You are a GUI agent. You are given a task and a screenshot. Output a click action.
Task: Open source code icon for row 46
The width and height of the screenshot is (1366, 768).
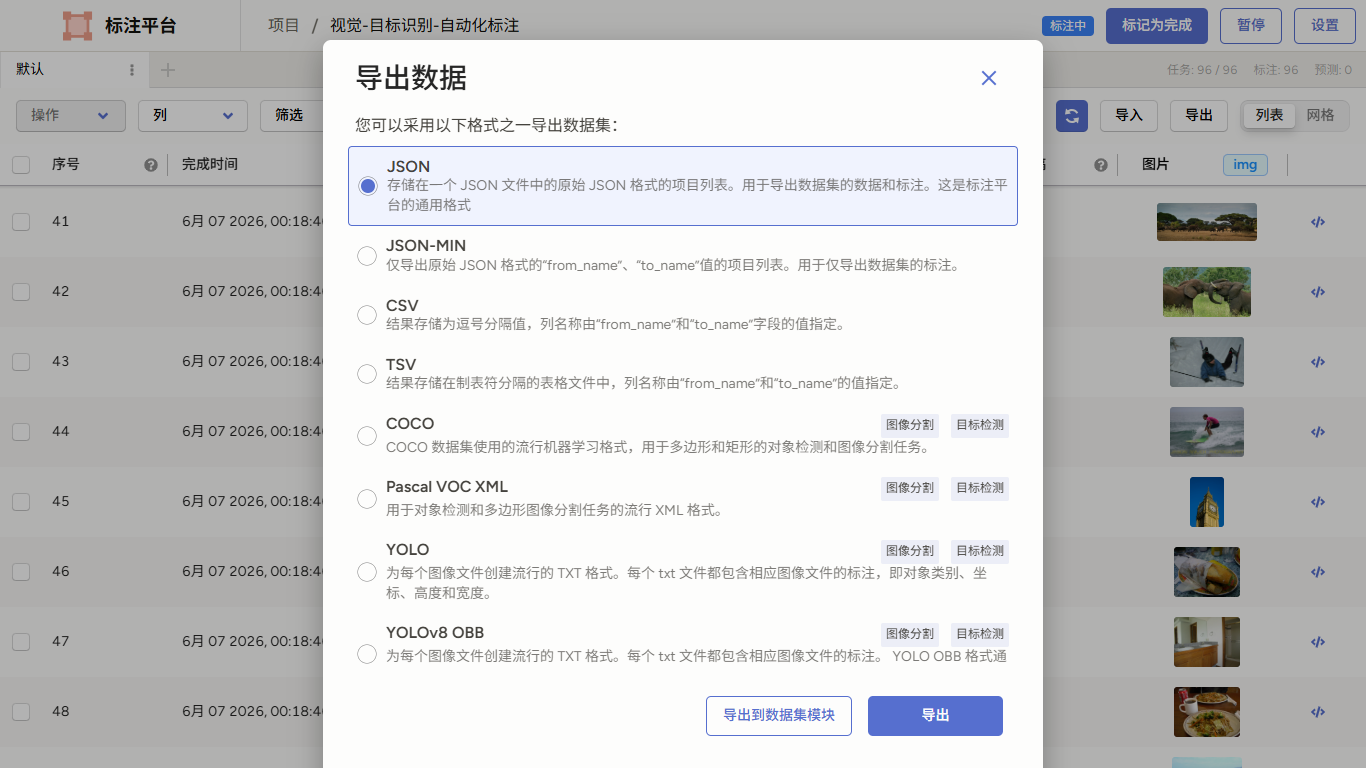click(x=1318, y=572)
